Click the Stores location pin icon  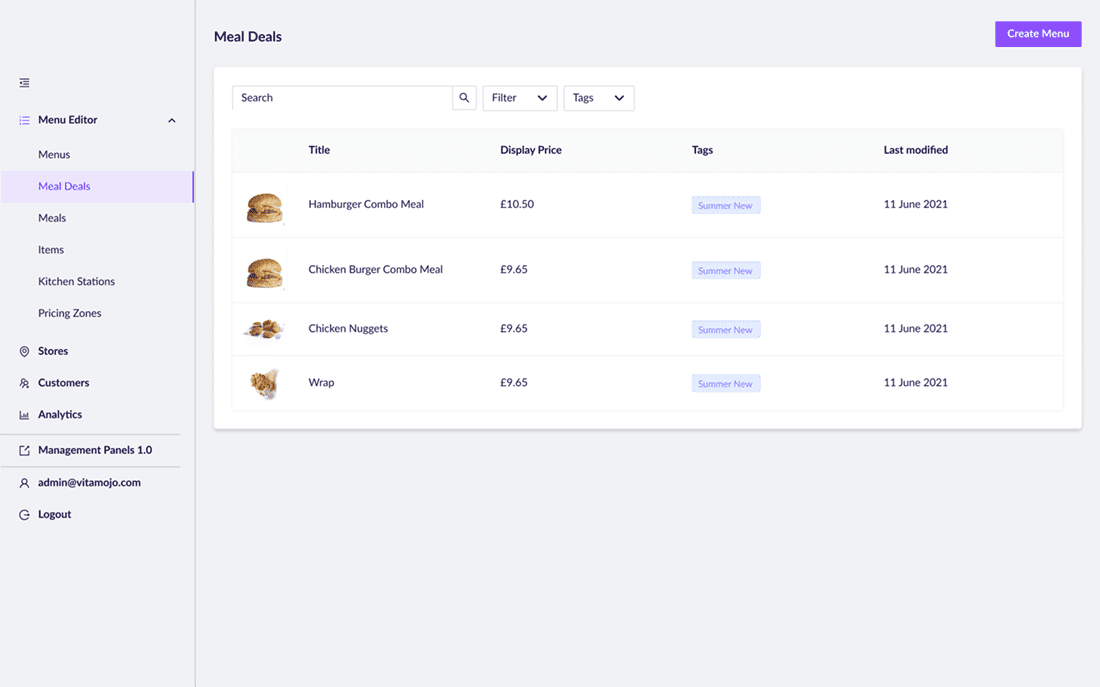[24, 352]
